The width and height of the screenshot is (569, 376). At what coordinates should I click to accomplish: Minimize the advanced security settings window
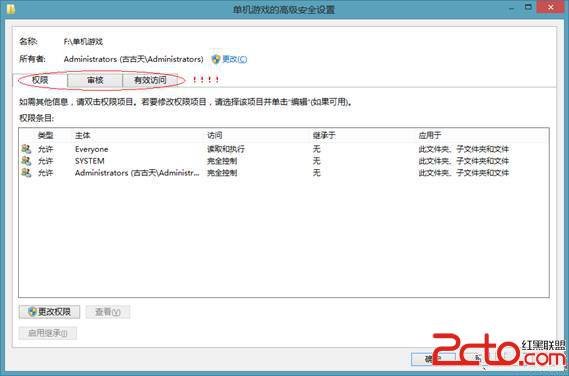pos(512,8)
